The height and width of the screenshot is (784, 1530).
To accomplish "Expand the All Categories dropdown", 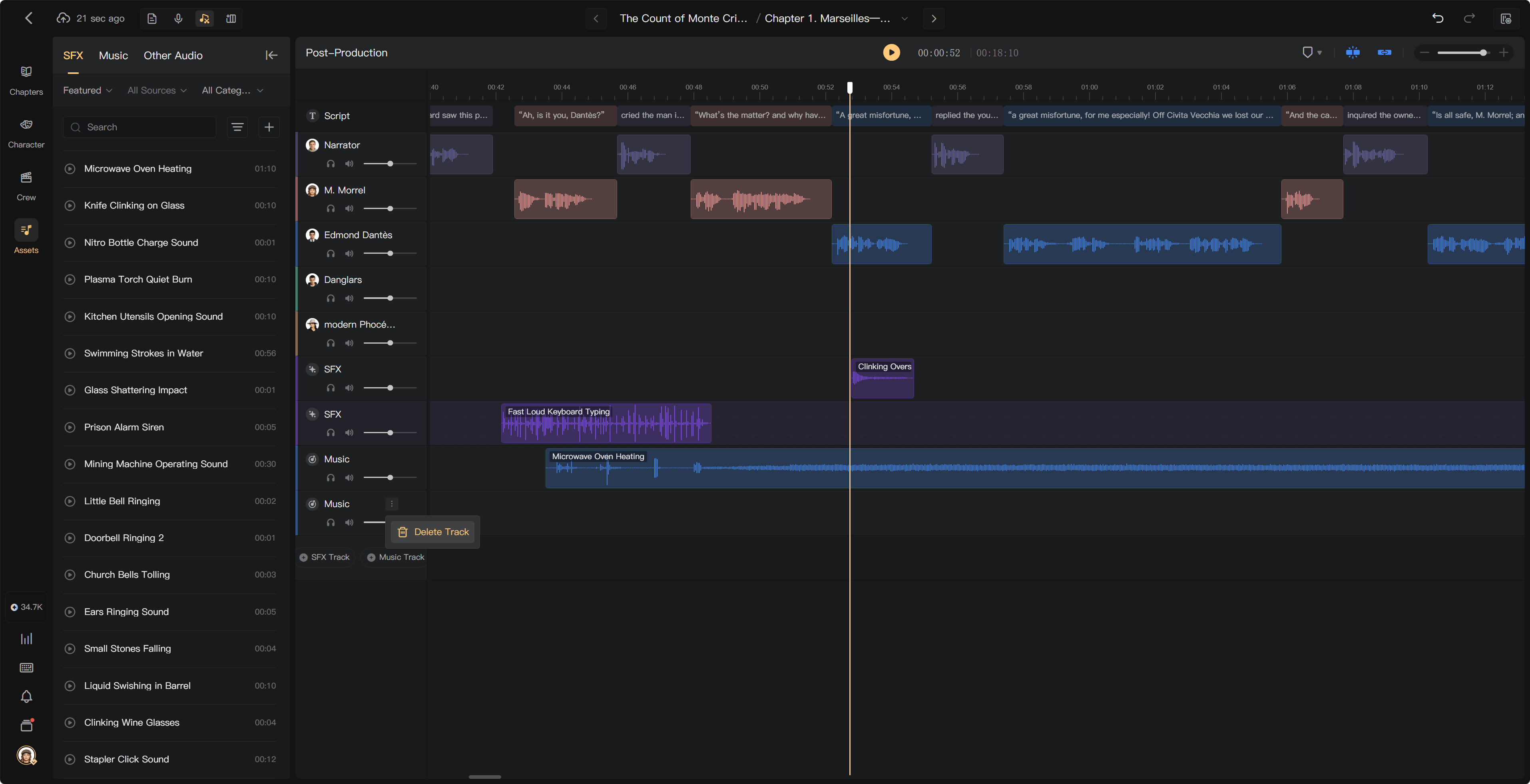I will coord(232,90).
